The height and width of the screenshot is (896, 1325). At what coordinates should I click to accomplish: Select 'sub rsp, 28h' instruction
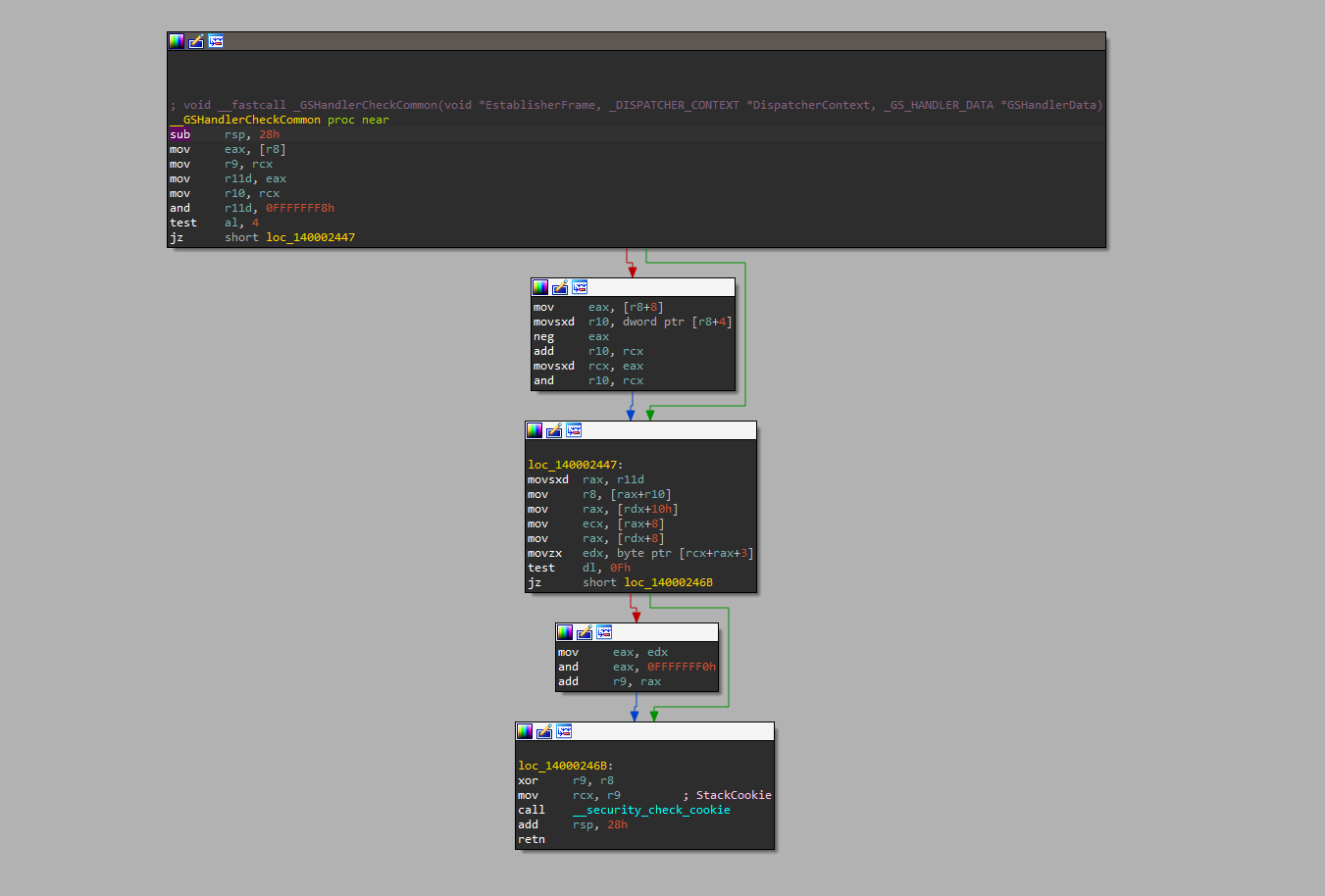coord(225,134)
